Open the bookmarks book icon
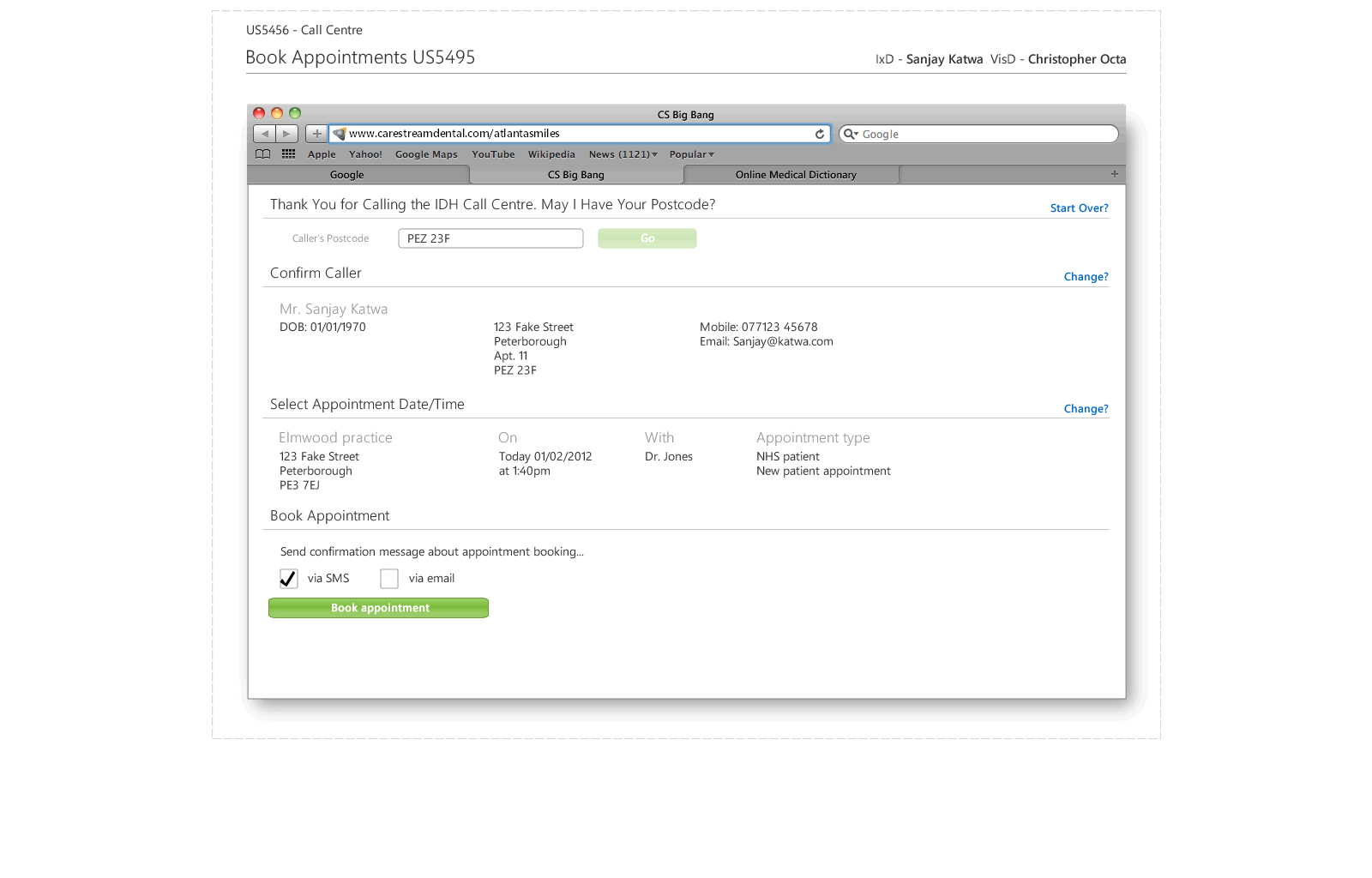Screen dimensions: 1372x878 (x=263, y=154)
